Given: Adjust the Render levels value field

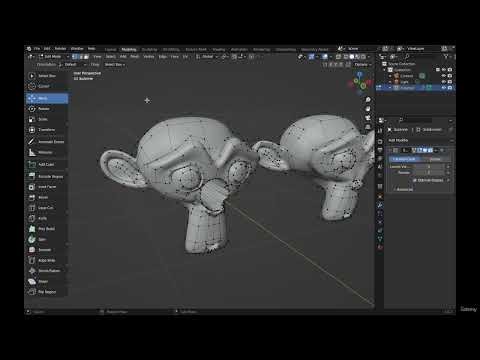Looking at the screenshot, I should coord(430,172).
